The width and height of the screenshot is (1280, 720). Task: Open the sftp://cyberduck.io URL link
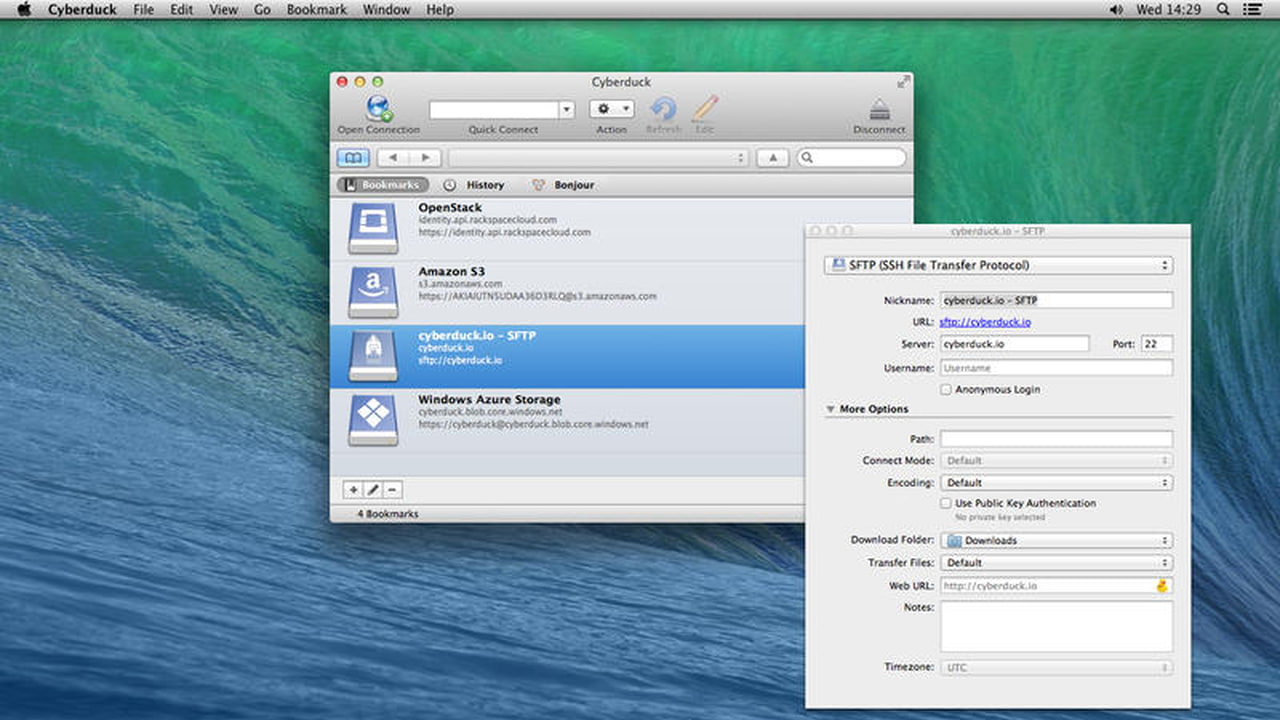point(985,322)
